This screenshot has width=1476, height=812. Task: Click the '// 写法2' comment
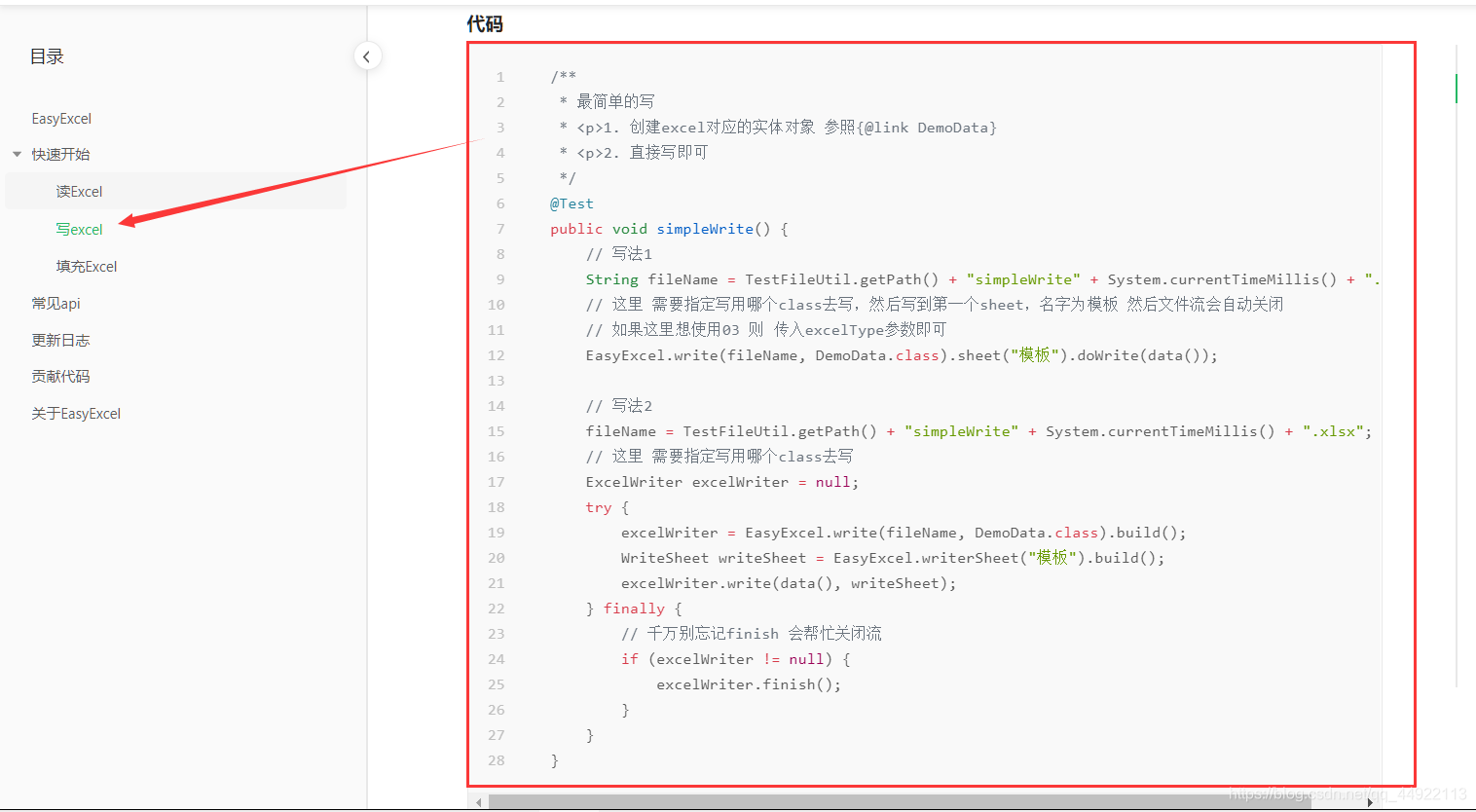pyautogui.click(x=619, y=406)
